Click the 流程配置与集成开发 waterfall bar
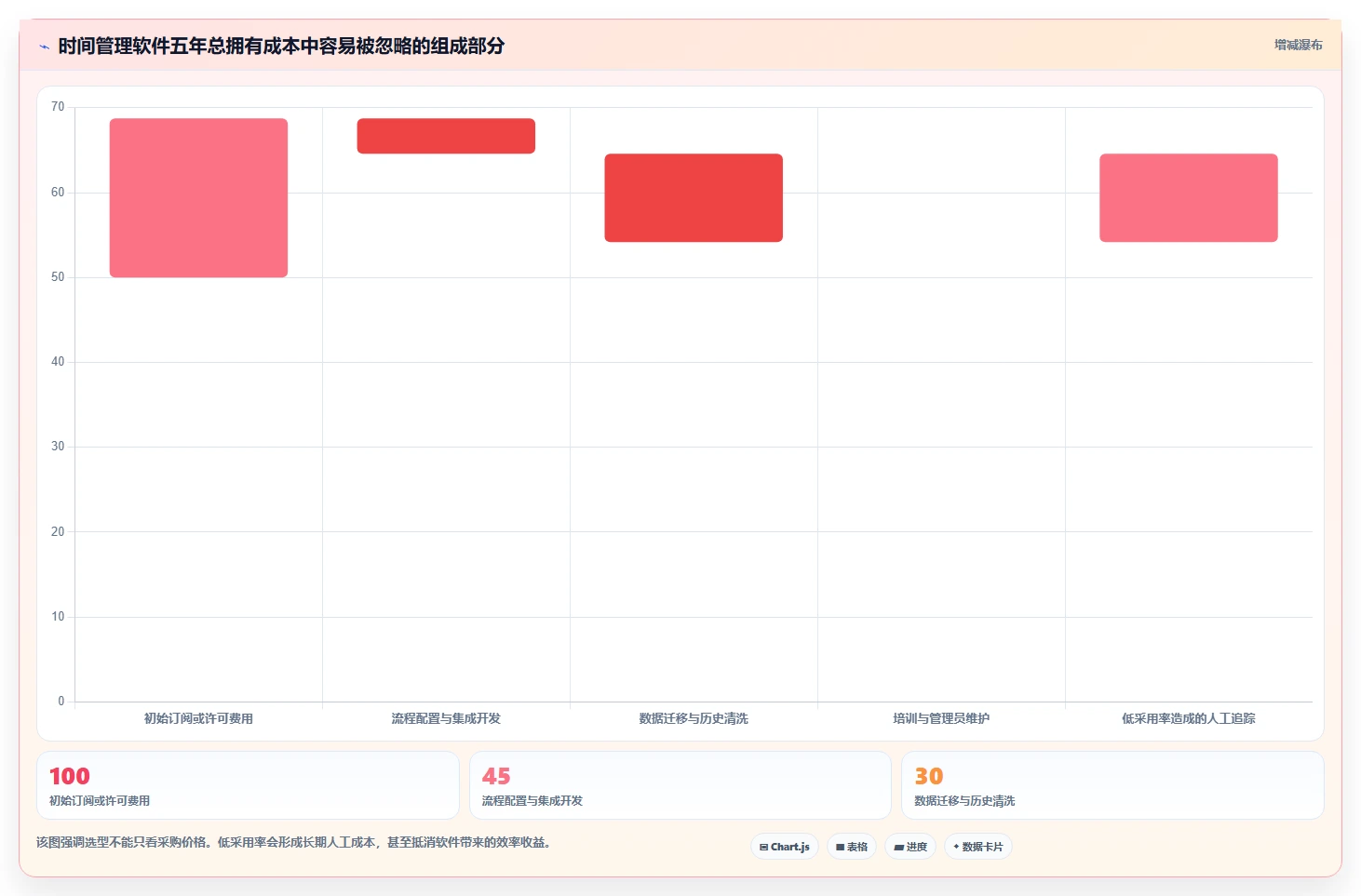 pos(446,136)
